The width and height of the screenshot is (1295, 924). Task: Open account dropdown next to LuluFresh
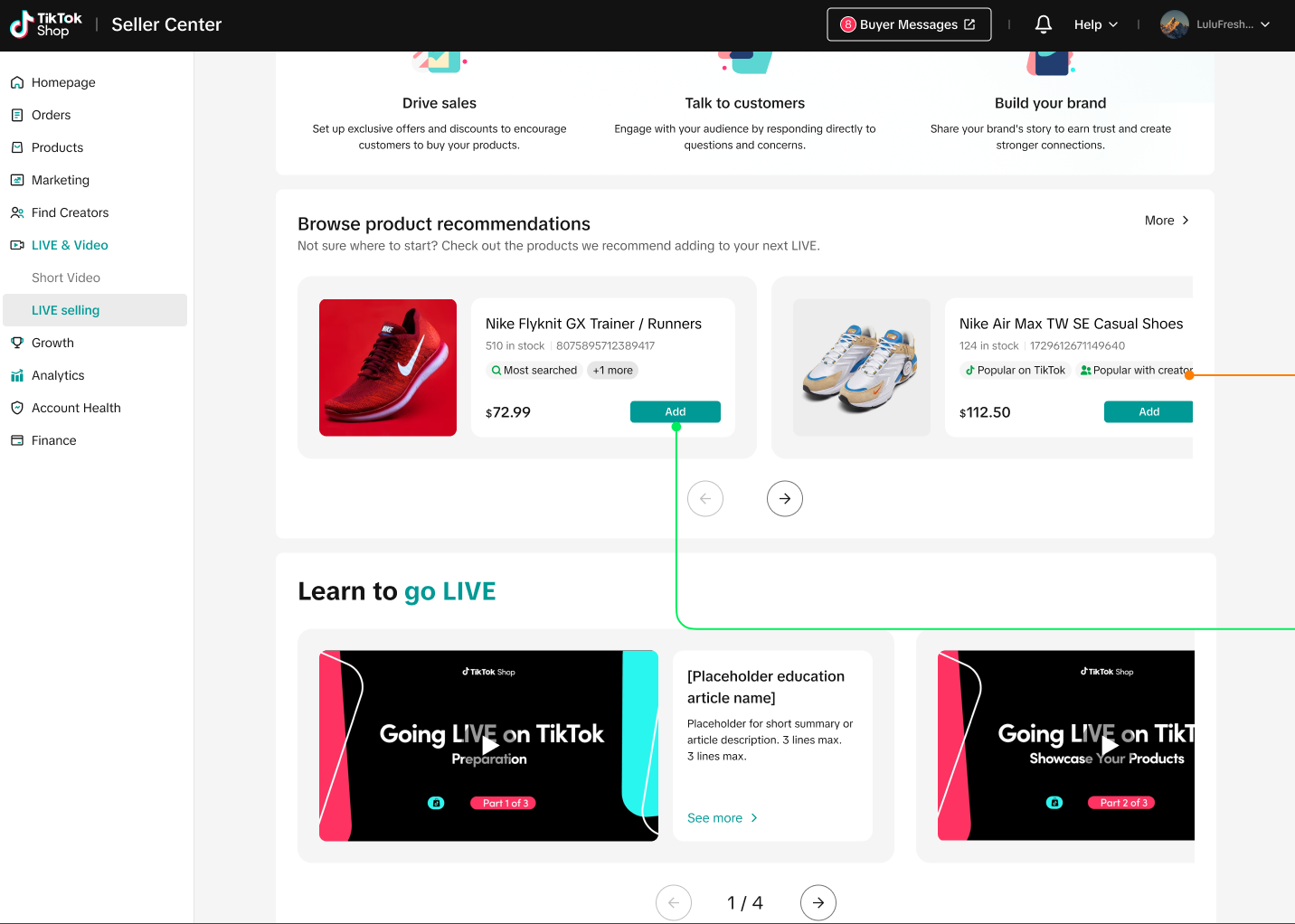pos(1265,24)
